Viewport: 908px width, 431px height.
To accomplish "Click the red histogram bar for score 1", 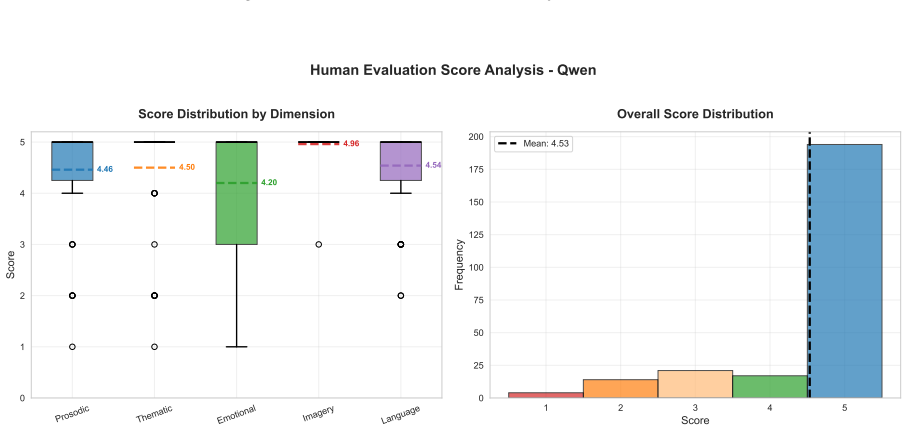I will tap(545, 395).
